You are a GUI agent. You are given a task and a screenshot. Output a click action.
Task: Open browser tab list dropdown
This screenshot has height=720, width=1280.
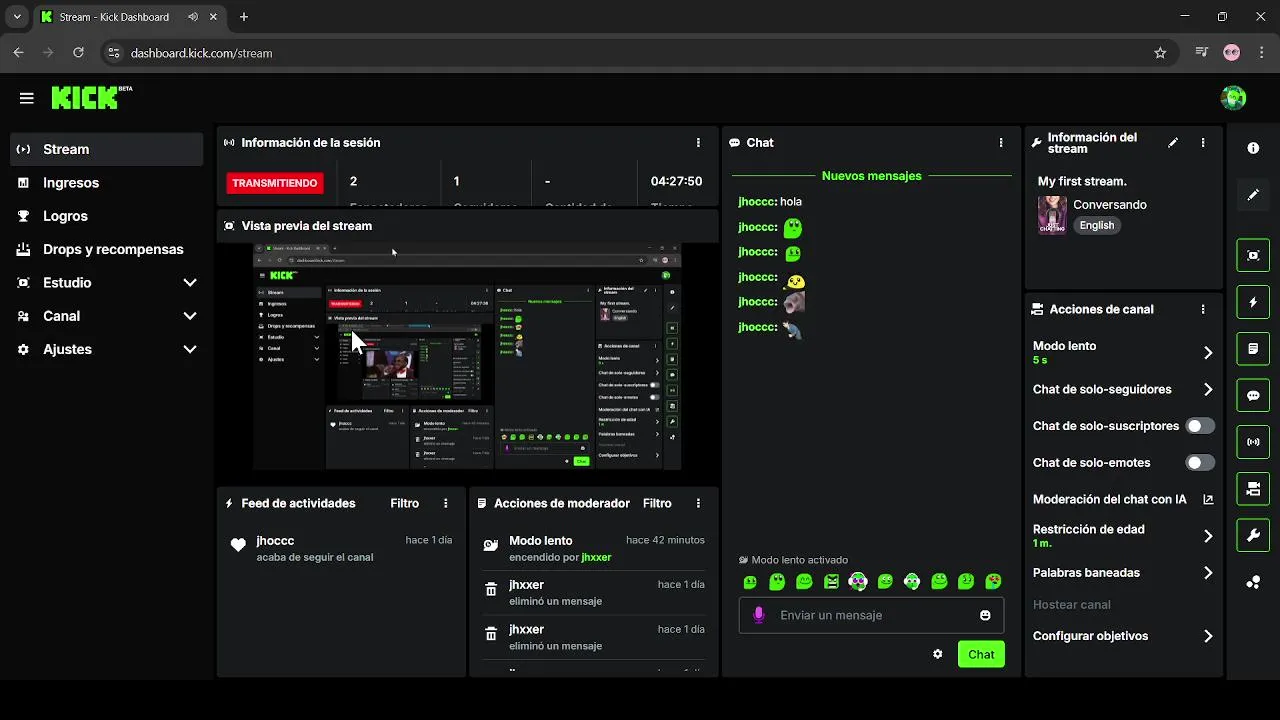17,17
